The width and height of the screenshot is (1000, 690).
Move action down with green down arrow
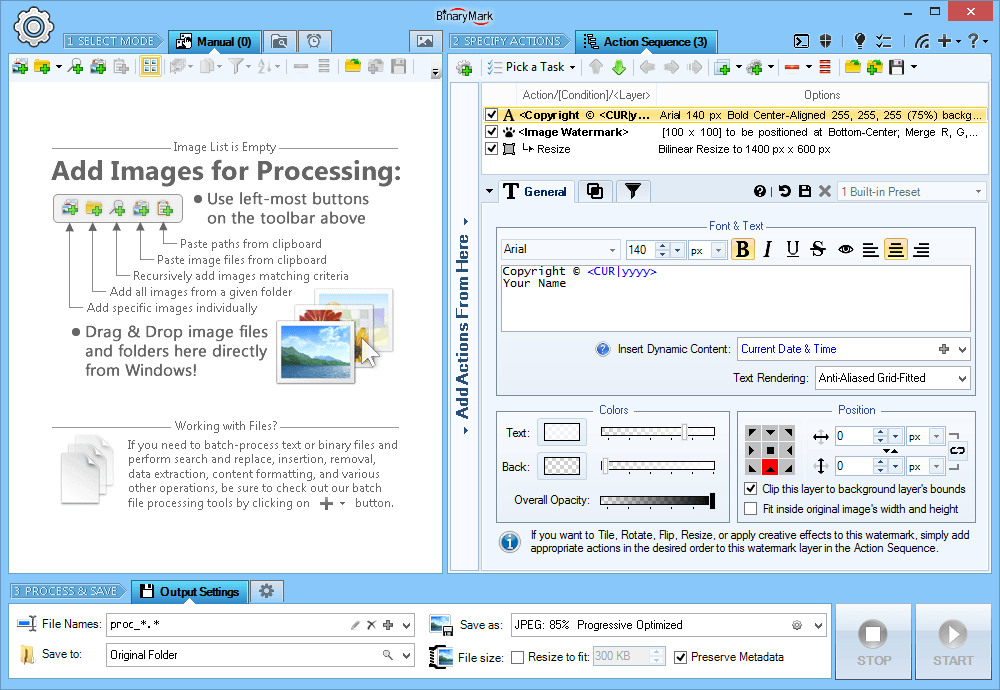pyautogui.click(x=619, y=67)
